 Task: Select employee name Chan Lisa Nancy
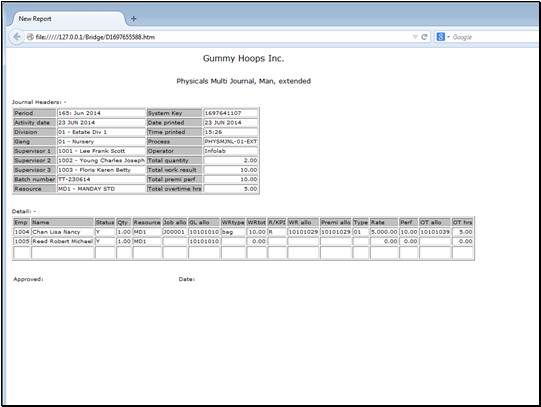[x=62, y=232]
